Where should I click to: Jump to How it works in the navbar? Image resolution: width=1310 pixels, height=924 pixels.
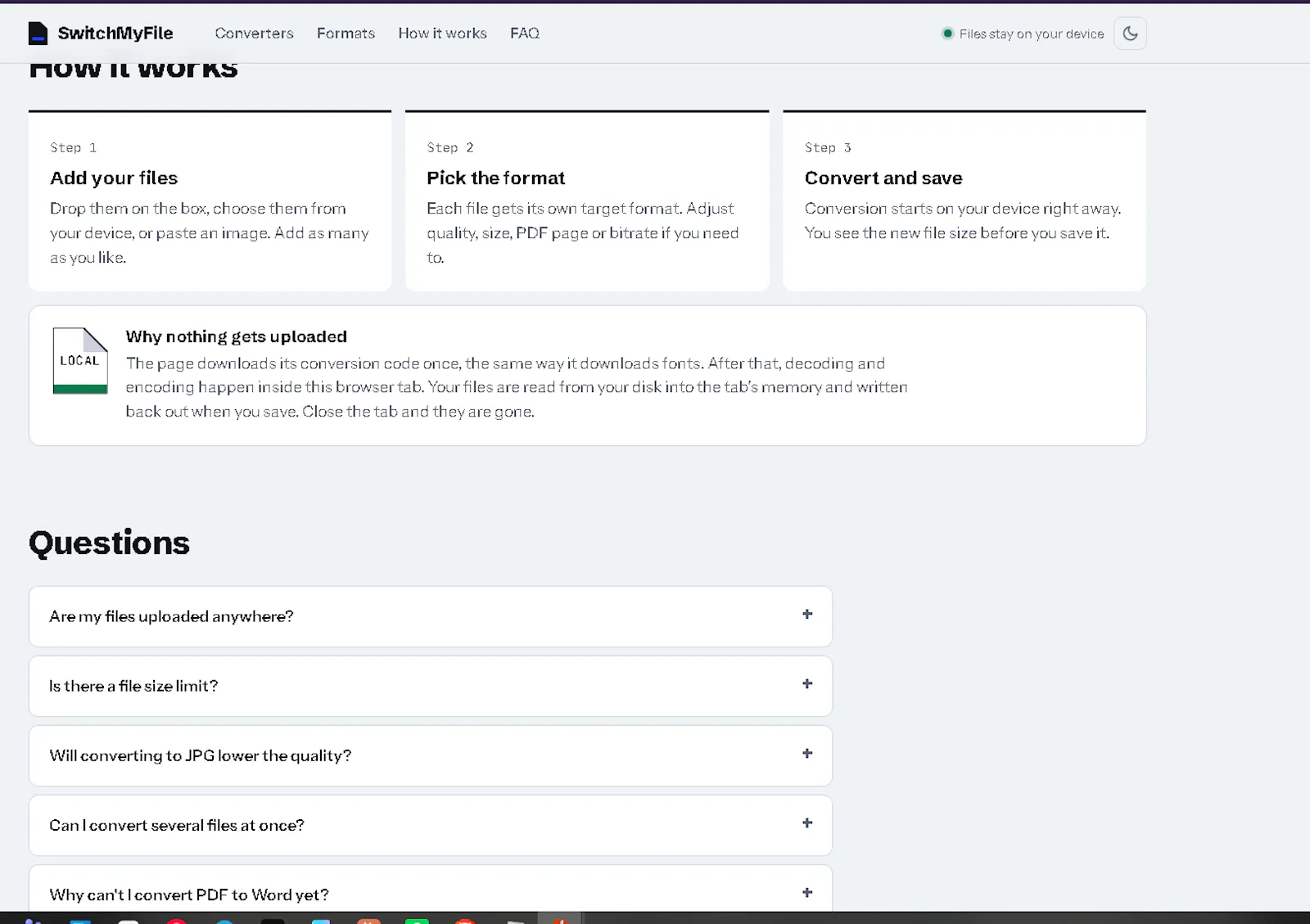point(442,34)
